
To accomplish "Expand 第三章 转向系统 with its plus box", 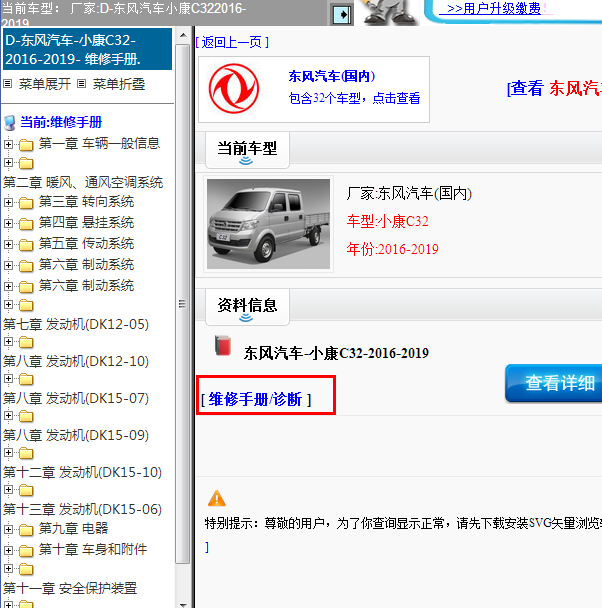I will (x=8, y=202).
